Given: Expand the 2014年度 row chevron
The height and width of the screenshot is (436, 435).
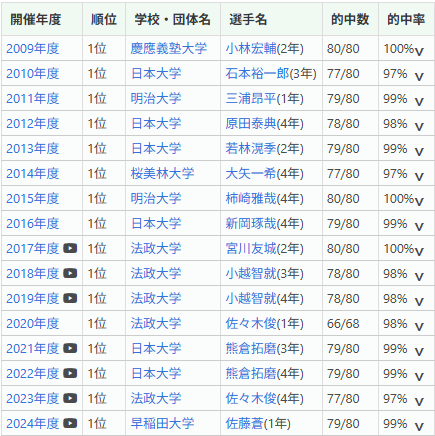Looking at the screenshot, I should (x=419, y=177).
